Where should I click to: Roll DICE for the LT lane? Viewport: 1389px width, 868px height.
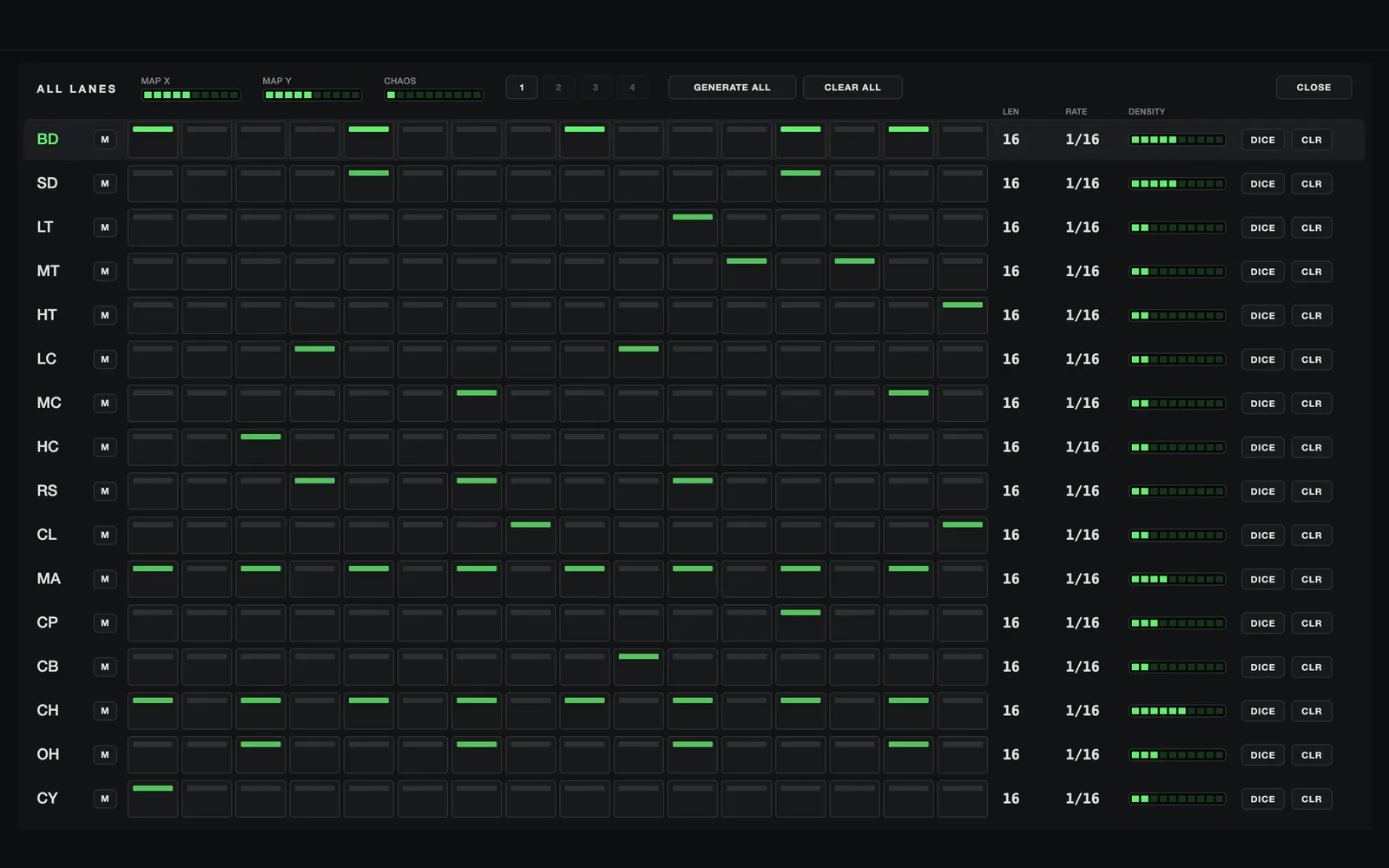[x=1263, y=227]
